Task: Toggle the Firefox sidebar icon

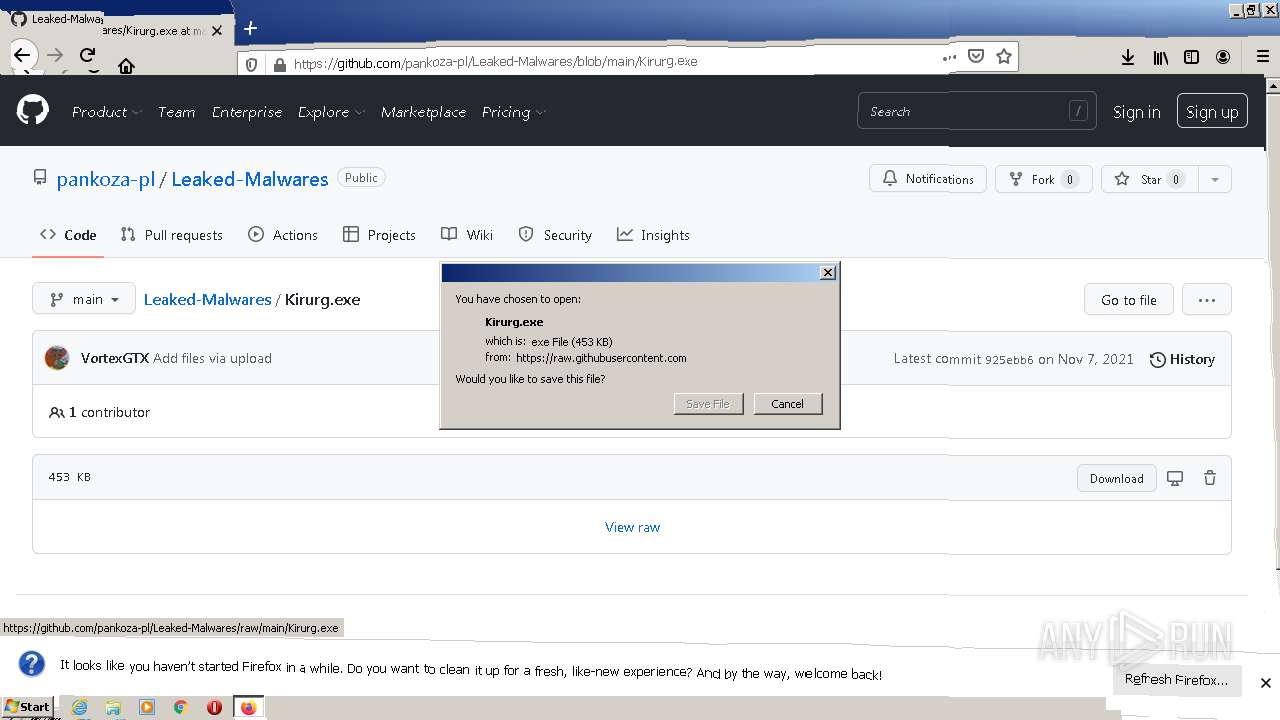Action: click(1191, 58)
